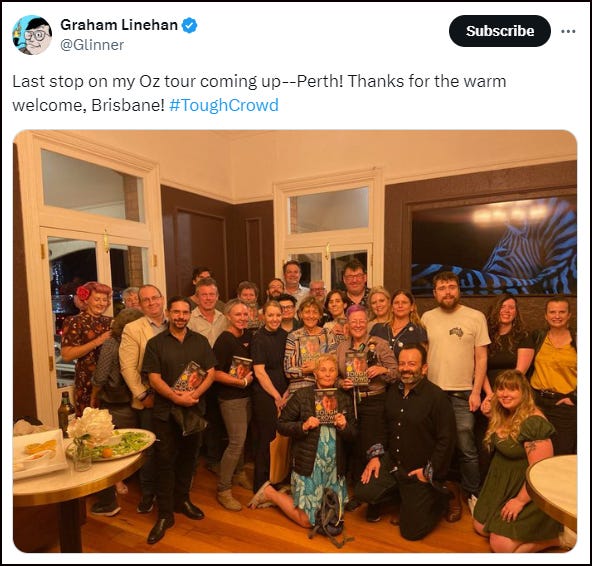Click the Graham Linehan display name
Screen dimensions: 592x566
click(x=119, y=25)
